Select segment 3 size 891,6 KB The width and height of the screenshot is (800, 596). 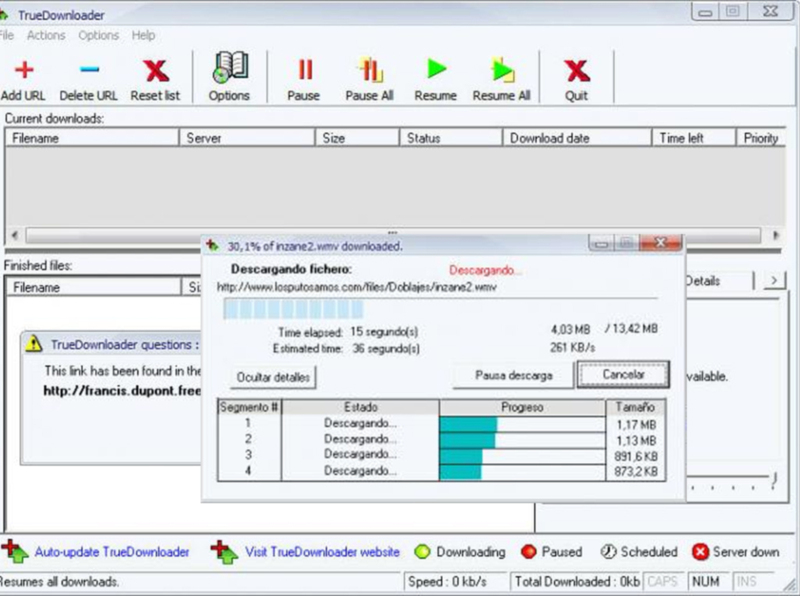tap(636, 456)
